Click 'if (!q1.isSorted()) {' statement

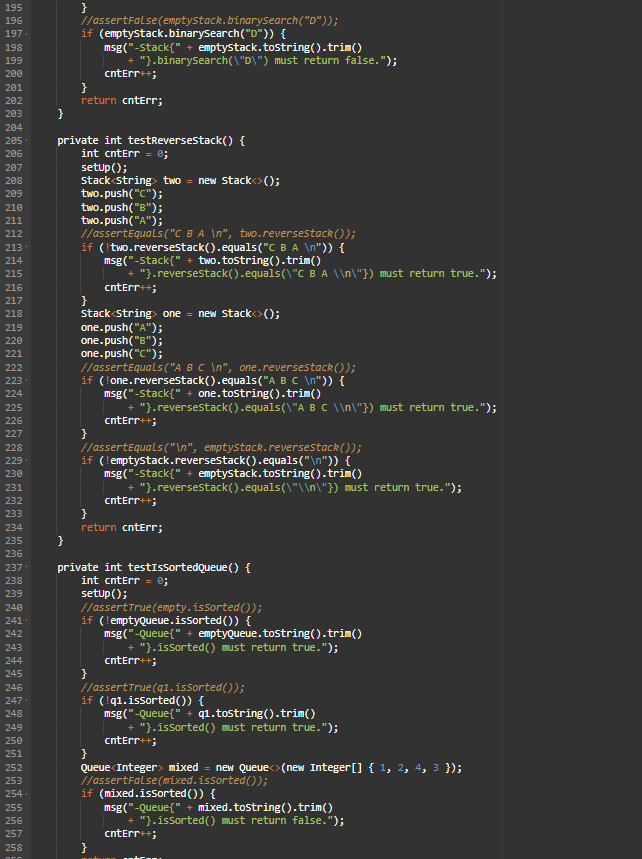142,701
